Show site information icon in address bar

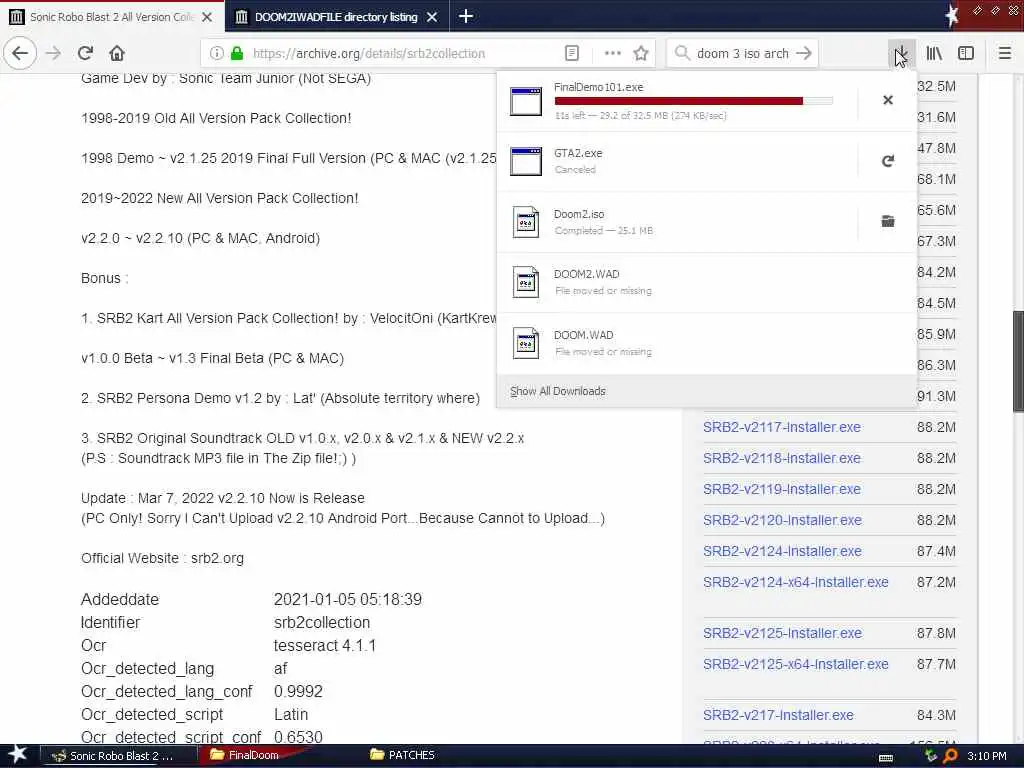(x=216, y=54)
